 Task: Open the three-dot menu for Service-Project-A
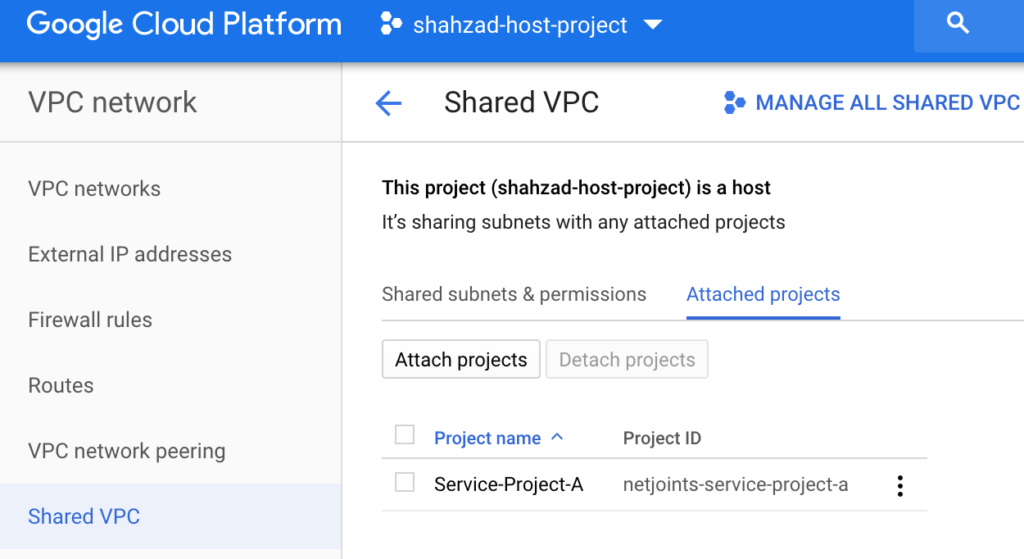click(900, 485)
